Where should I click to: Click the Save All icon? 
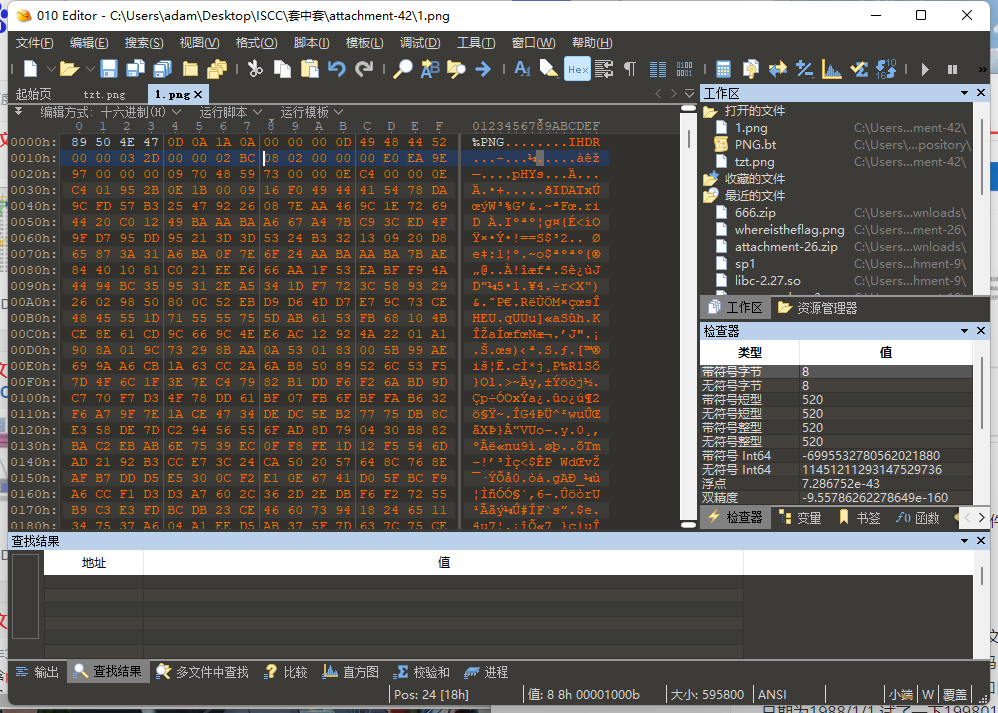click(x=163, y=69)
